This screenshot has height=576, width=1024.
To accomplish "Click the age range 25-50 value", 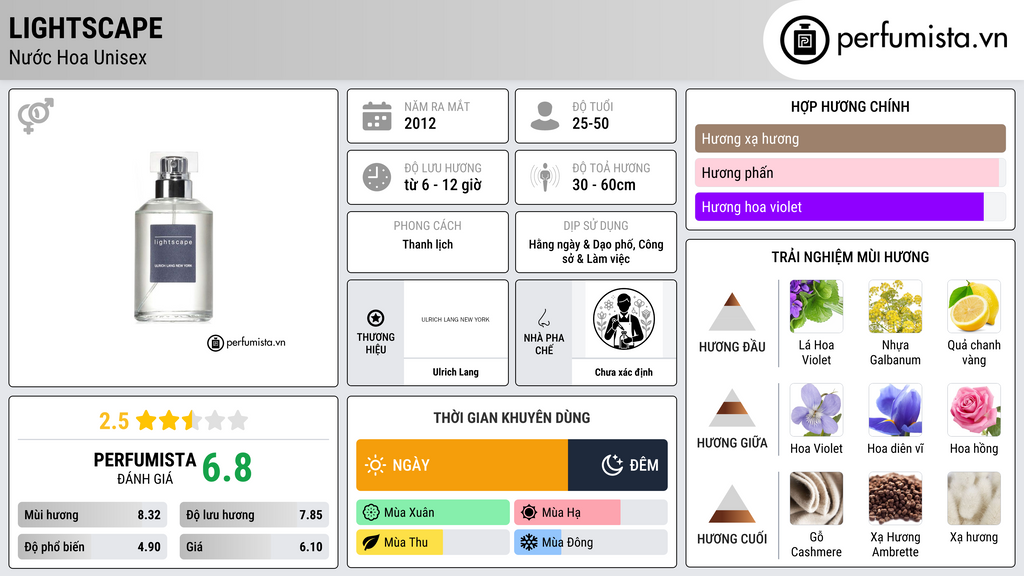I will [590, 123].
